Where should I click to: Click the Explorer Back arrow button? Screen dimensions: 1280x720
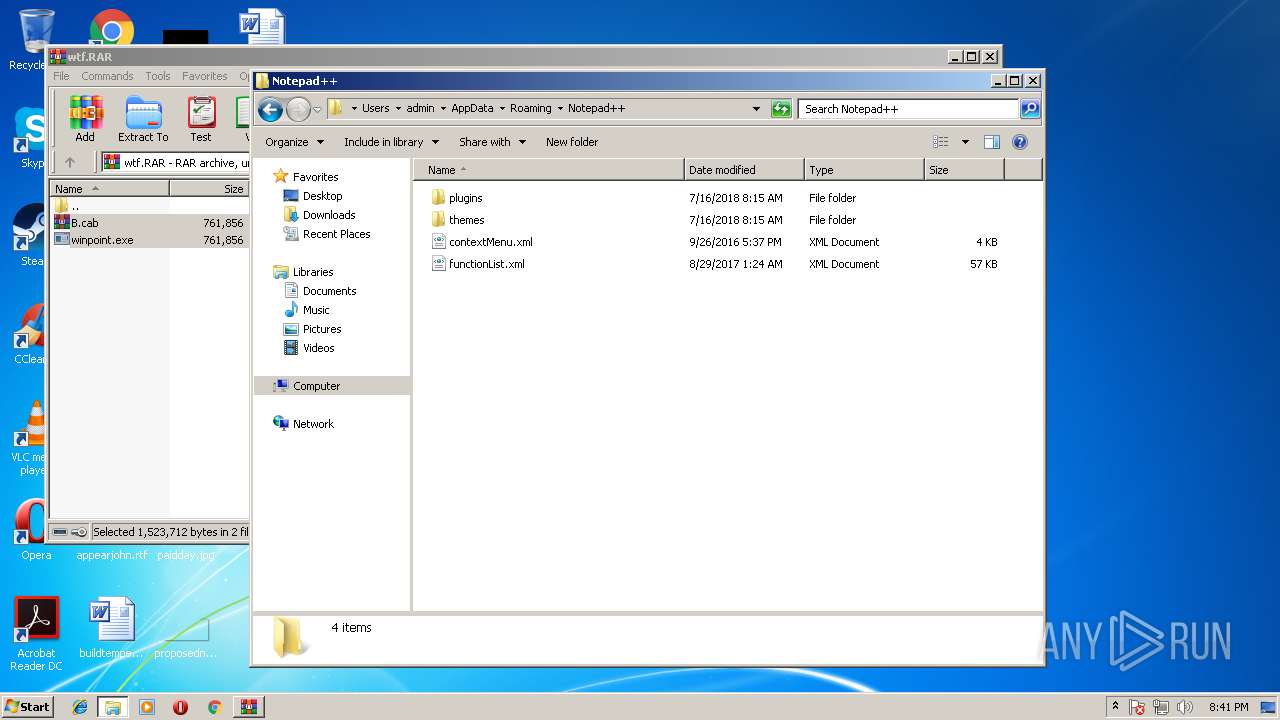(x=270, y=109)
